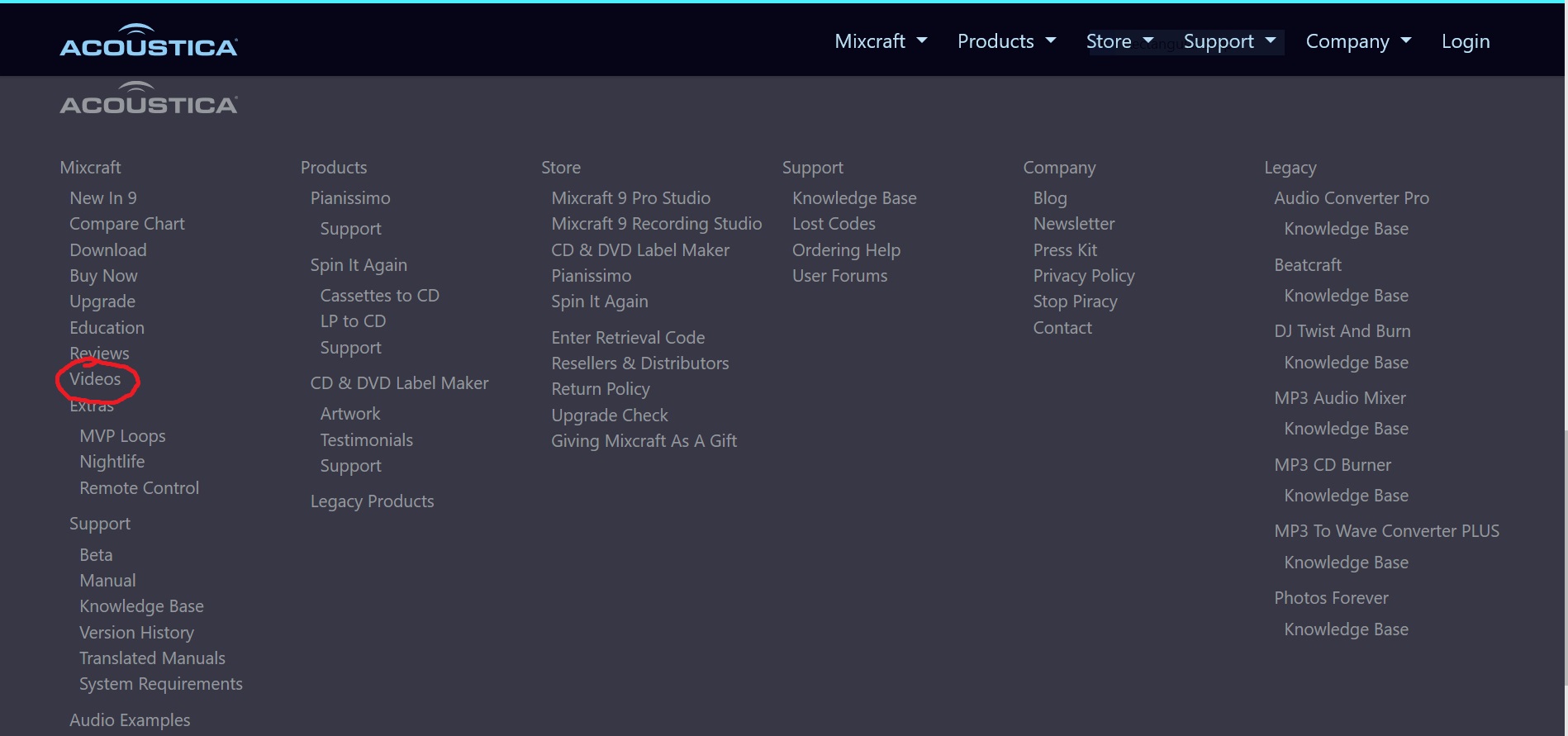The image size is (1568, 736).
Task: Open the Testimonials link
Action: coord(367,440)
